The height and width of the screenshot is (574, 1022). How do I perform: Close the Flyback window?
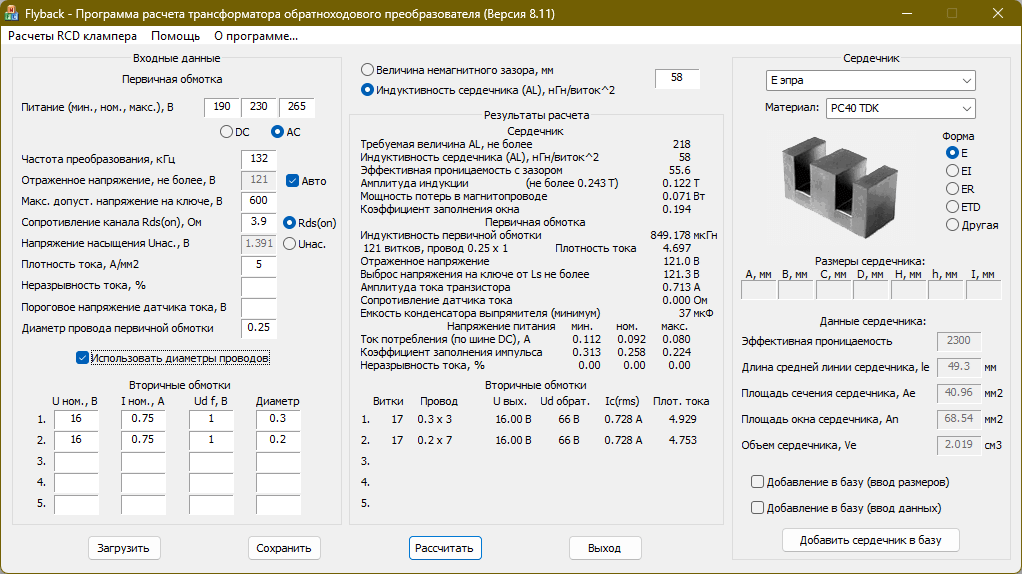(x=998, y=13)
